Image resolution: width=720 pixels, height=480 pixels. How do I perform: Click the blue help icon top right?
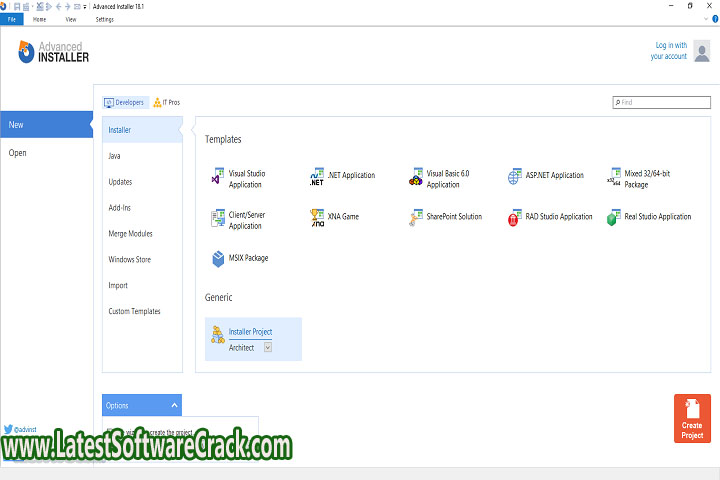coord(715,19)
